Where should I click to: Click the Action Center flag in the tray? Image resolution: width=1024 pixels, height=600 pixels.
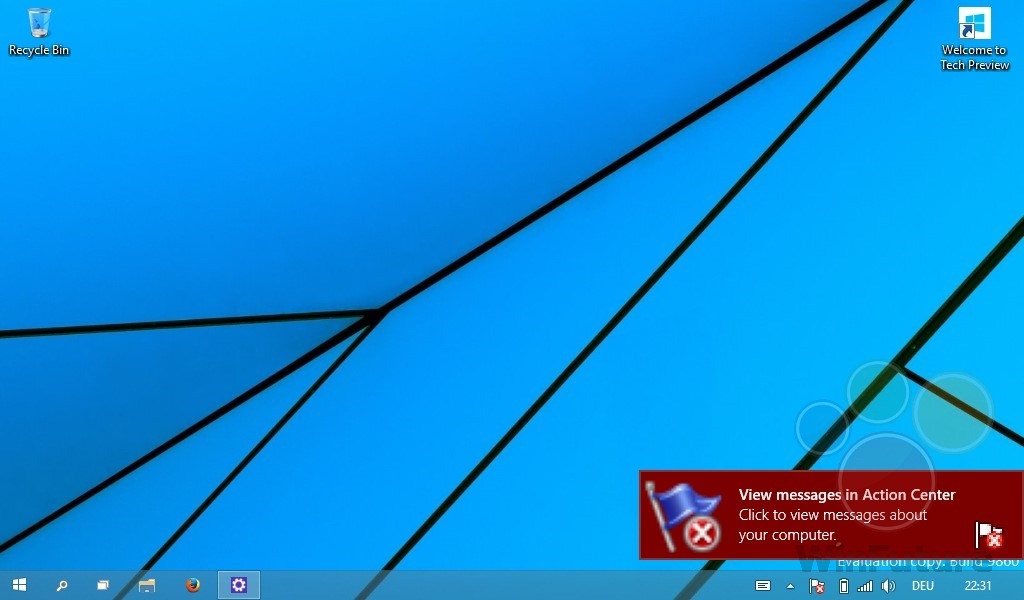click(x=816, y=586)
